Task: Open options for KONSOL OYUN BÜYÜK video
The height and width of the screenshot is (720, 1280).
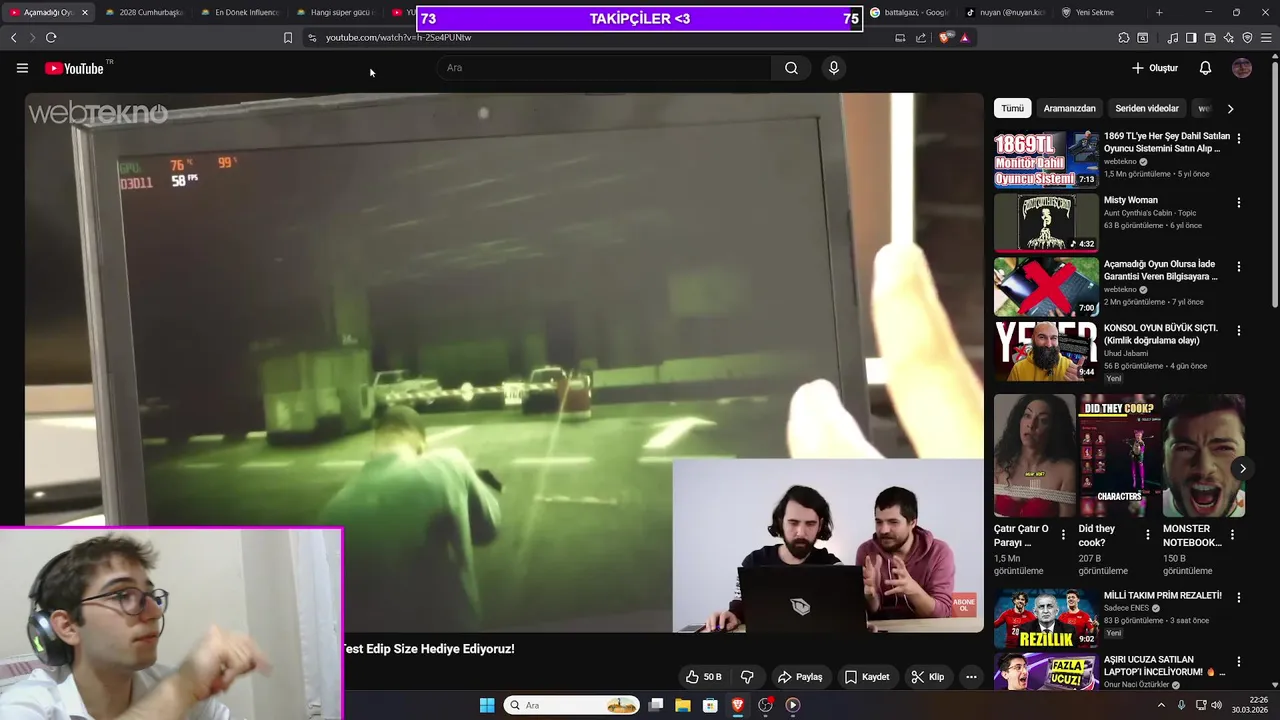Action: pos(1239,330)
